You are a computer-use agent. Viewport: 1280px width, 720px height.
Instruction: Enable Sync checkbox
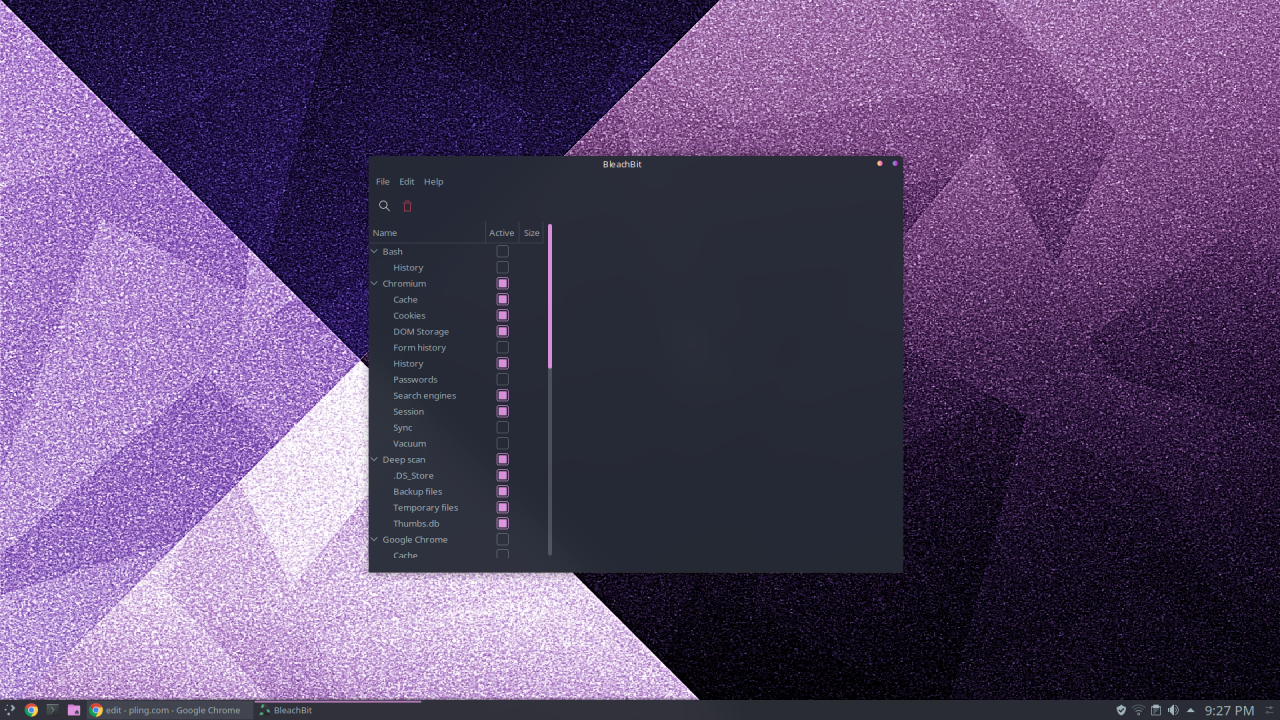click(502, 427)
